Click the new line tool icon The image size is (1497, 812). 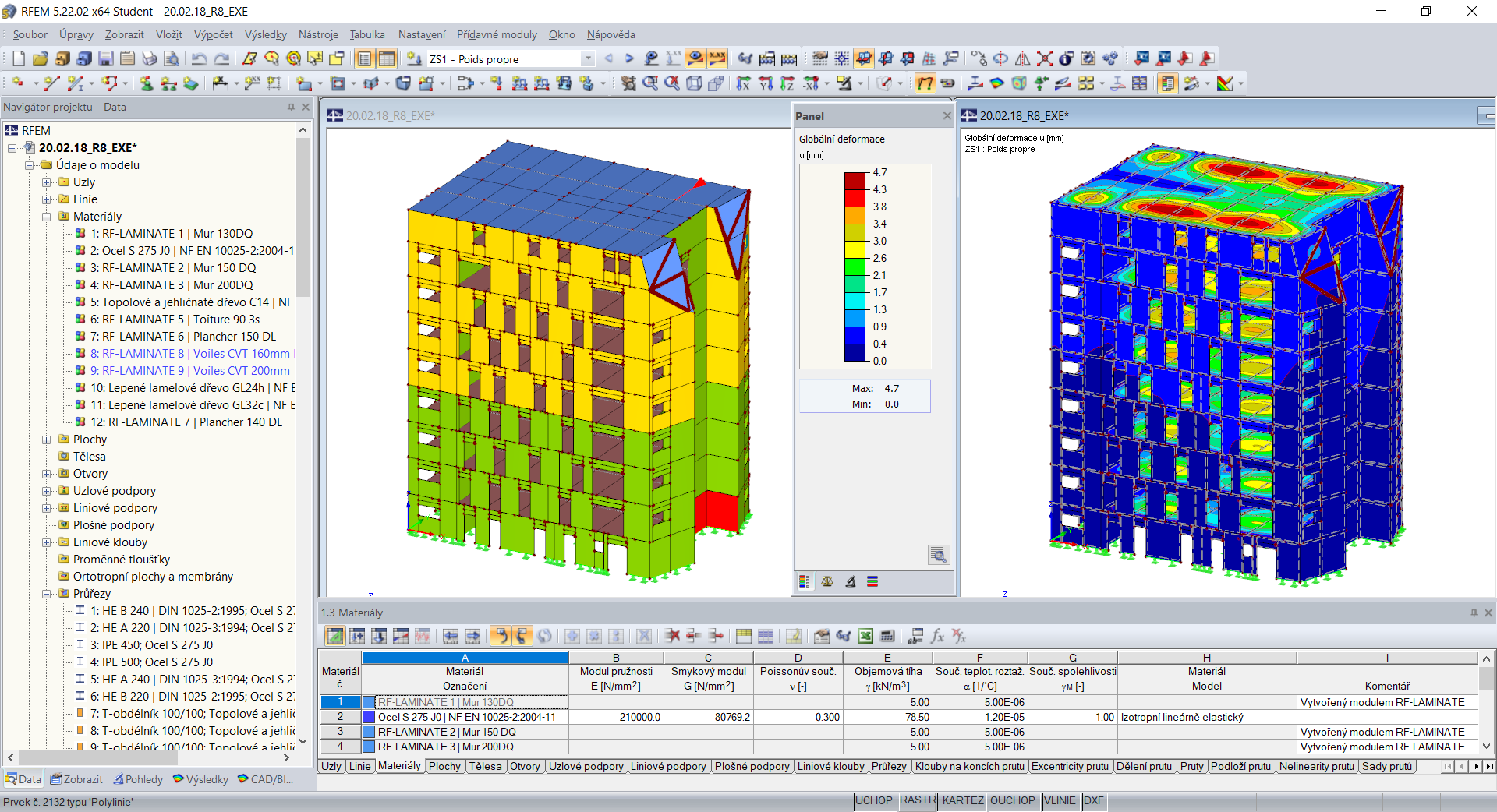(x=51, y=83)
